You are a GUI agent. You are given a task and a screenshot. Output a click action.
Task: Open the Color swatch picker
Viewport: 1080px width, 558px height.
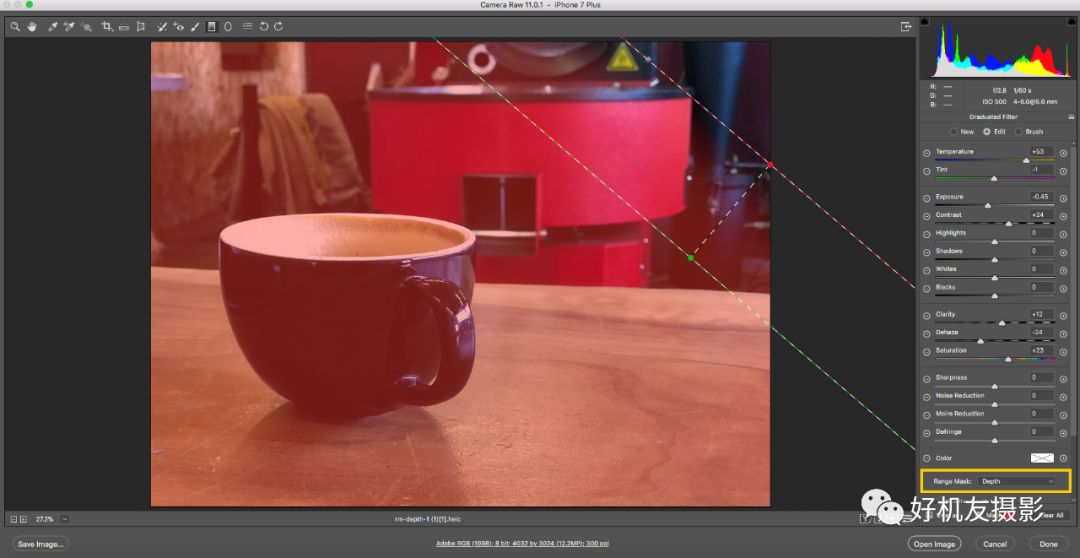pyautogui.click(x=1042, y=458)
